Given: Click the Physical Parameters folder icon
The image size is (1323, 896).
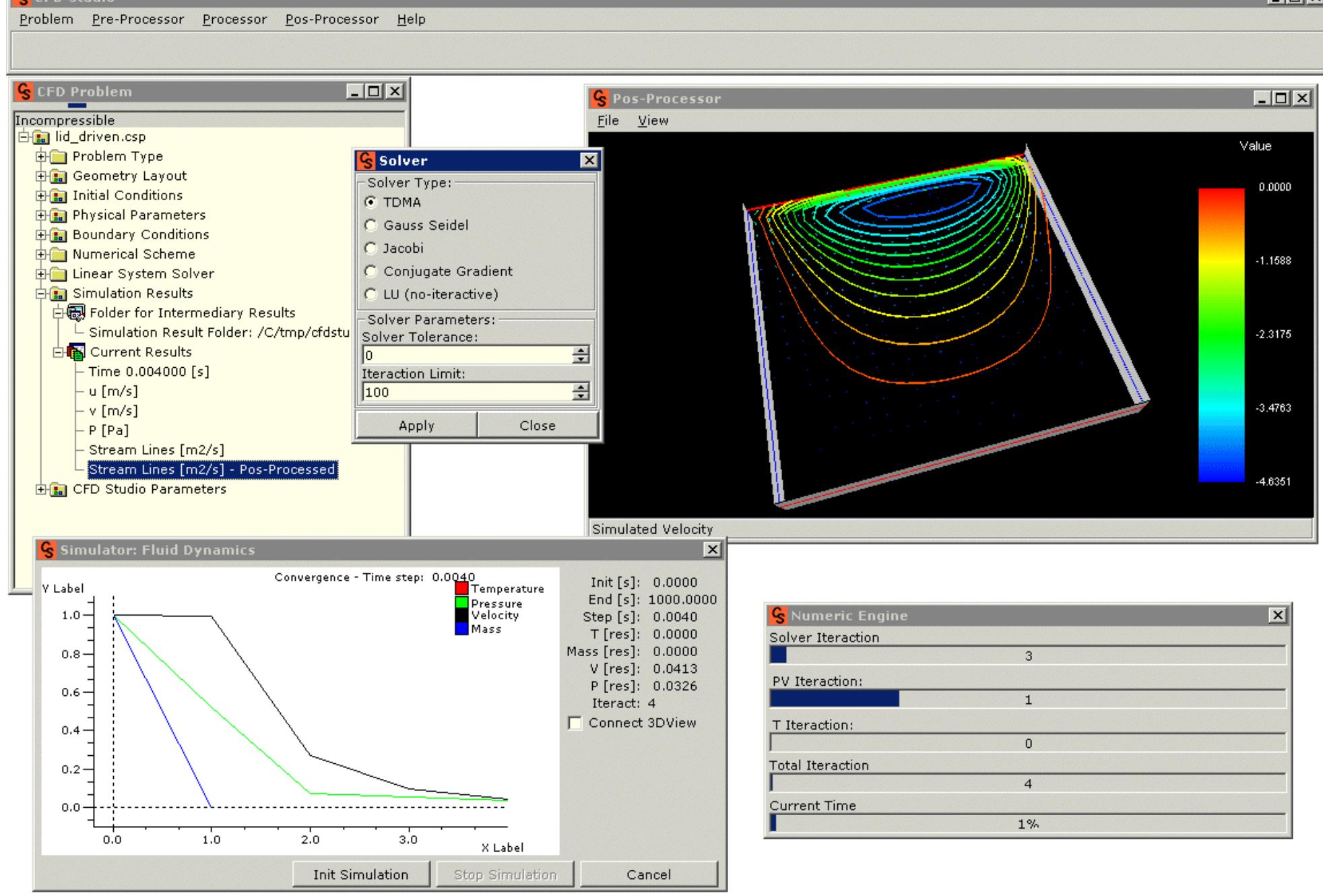Looking at the screenshot, I should pyautogui.click(x=59, y=216).
